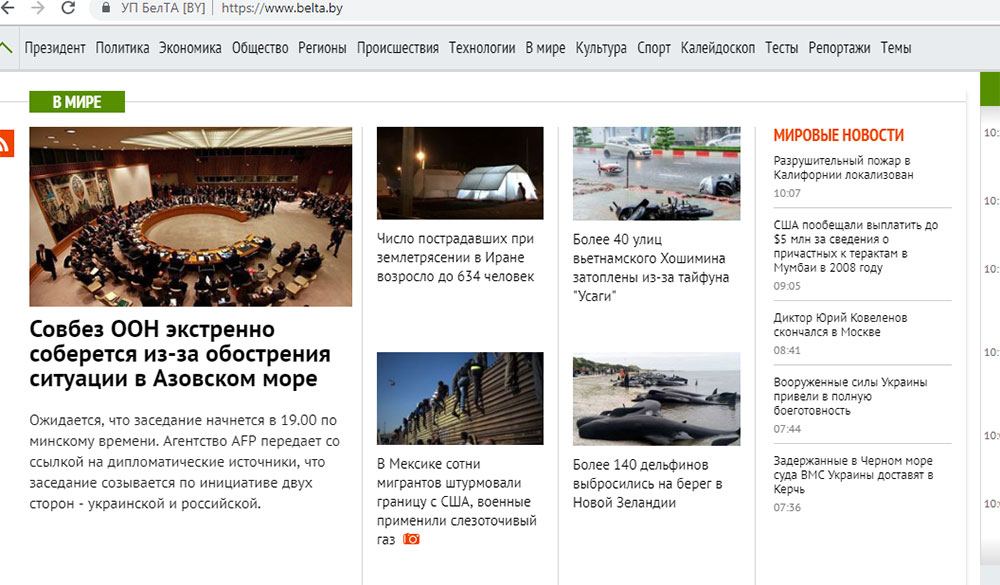Click the beached dolphins thumbnail image
The height and width of the screenshot is (585, 1000).
(x=656, y=398)
